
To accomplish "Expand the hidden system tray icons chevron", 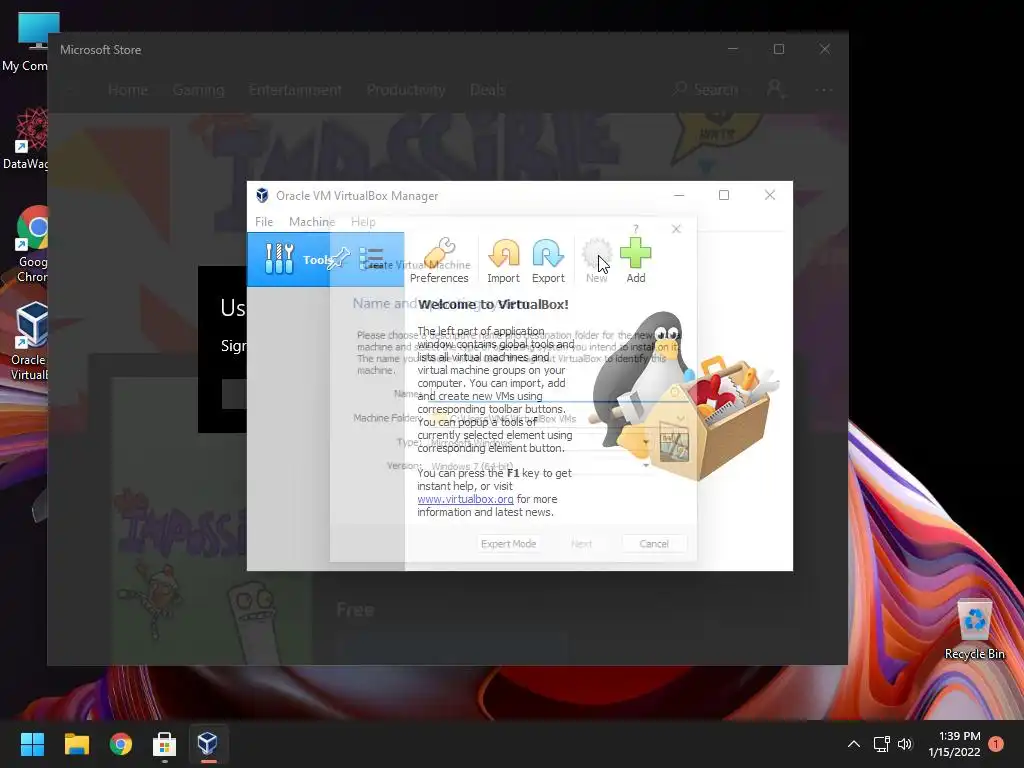I will coord(854,744).
